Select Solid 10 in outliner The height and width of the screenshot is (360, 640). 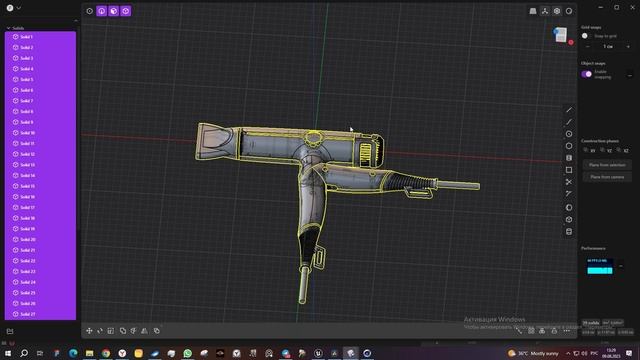pos(40,133)
